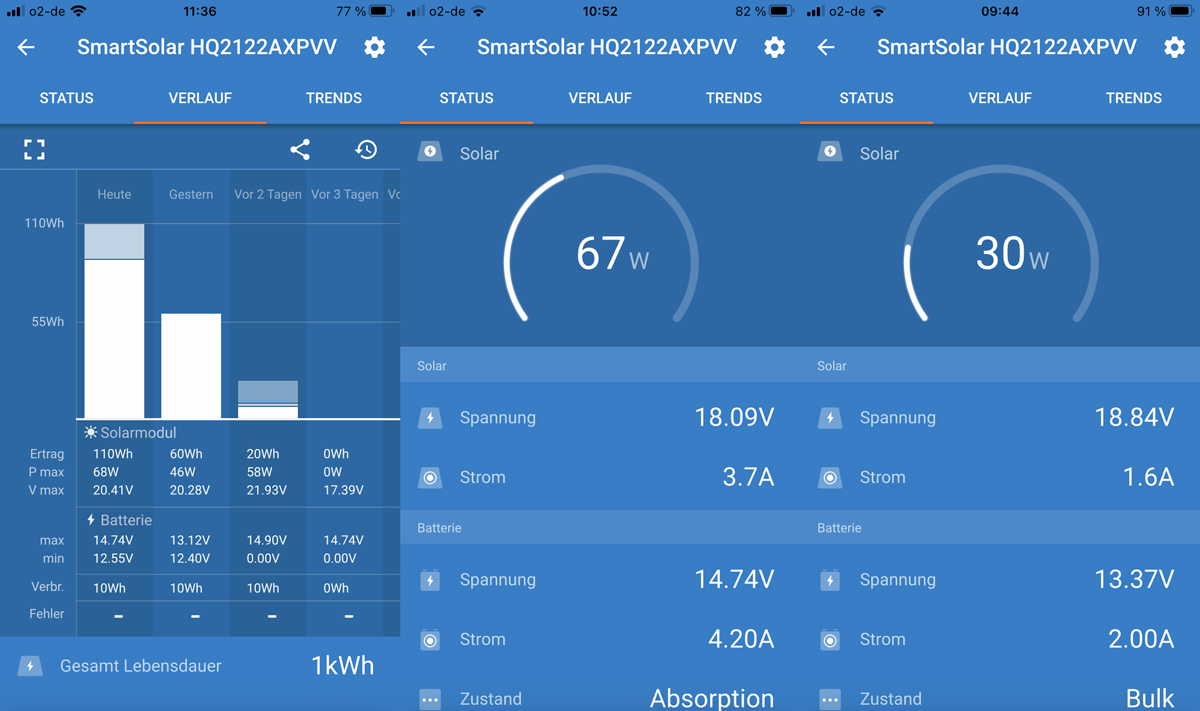Image resolution: width=1200 pixels, height=711 pixels.
Task: Go back from the 10:52 screen
Action: click(426, 47)
